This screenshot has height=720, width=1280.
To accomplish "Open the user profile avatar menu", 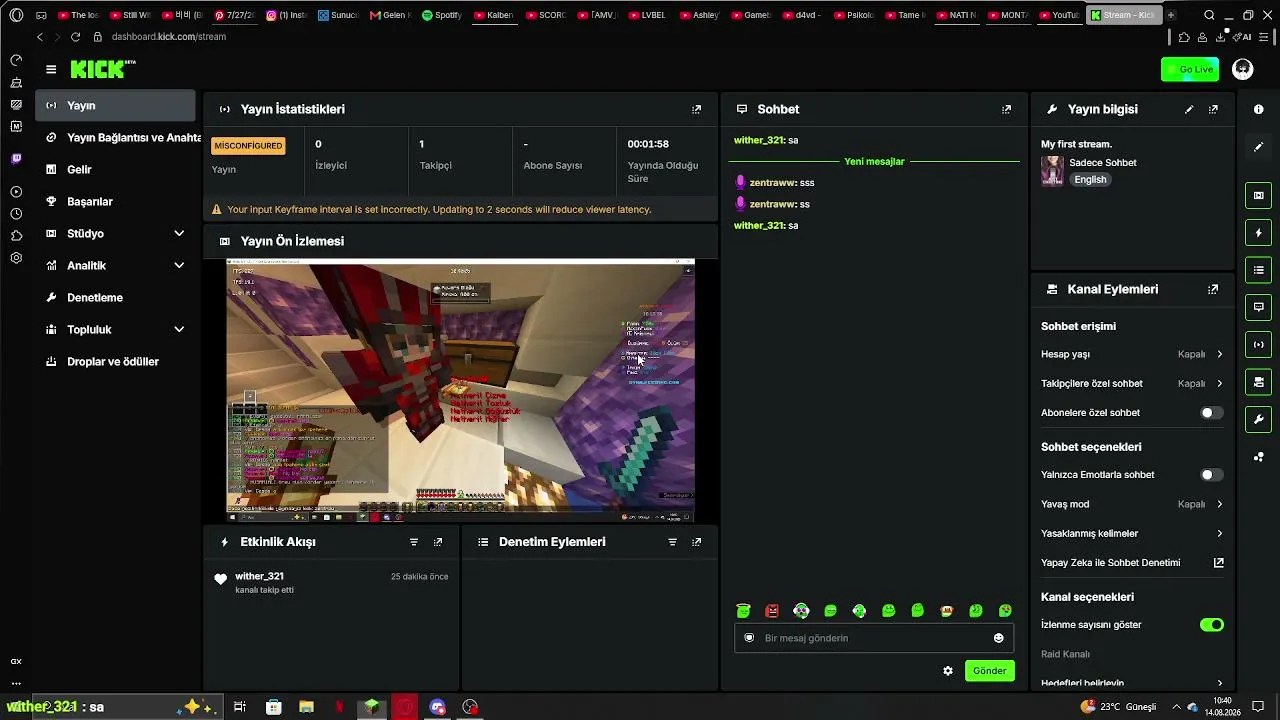I will (1243, 69).
